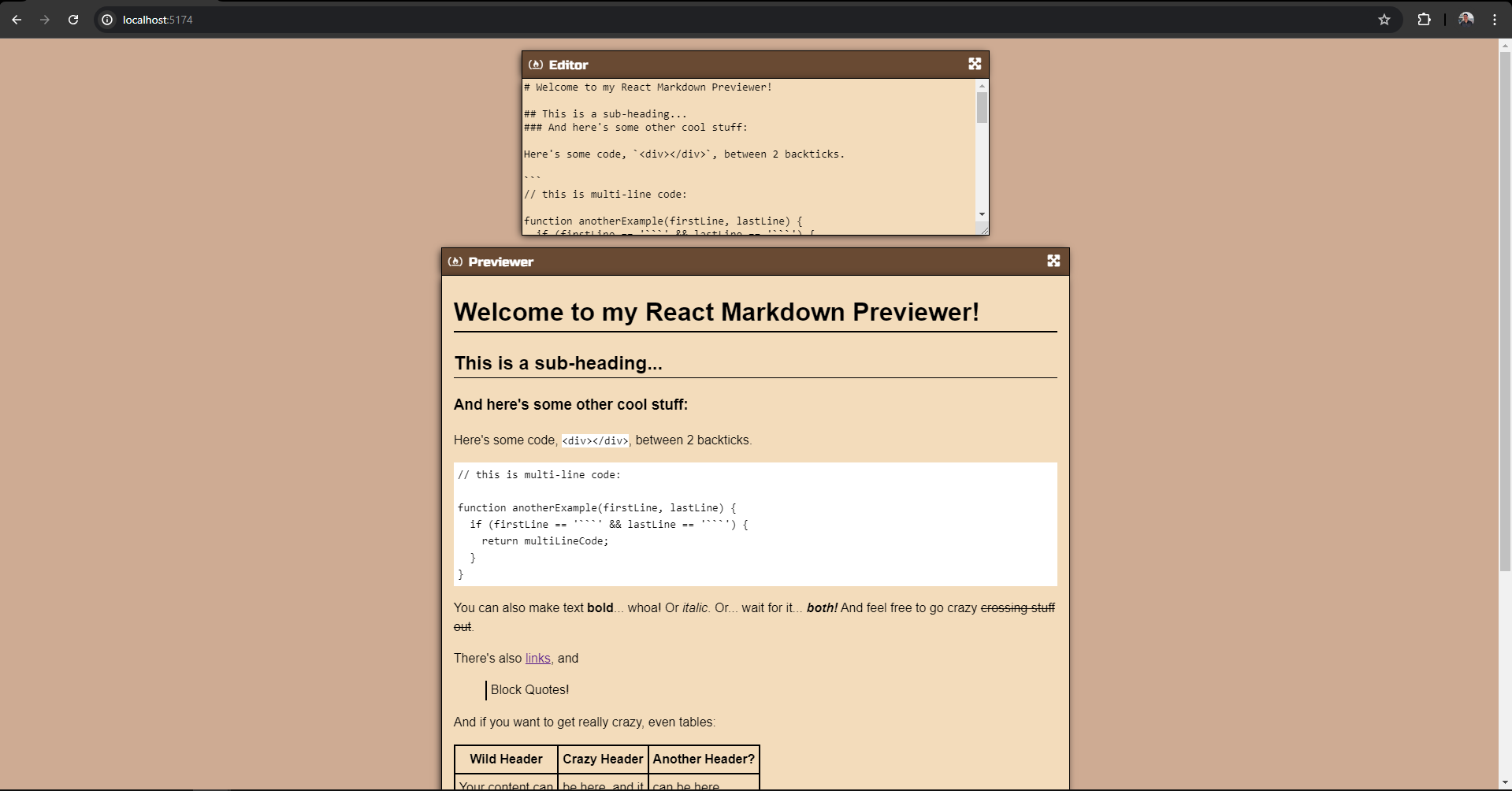Click the freeCodeCamp logo in Previewer header

coord(455,262)
